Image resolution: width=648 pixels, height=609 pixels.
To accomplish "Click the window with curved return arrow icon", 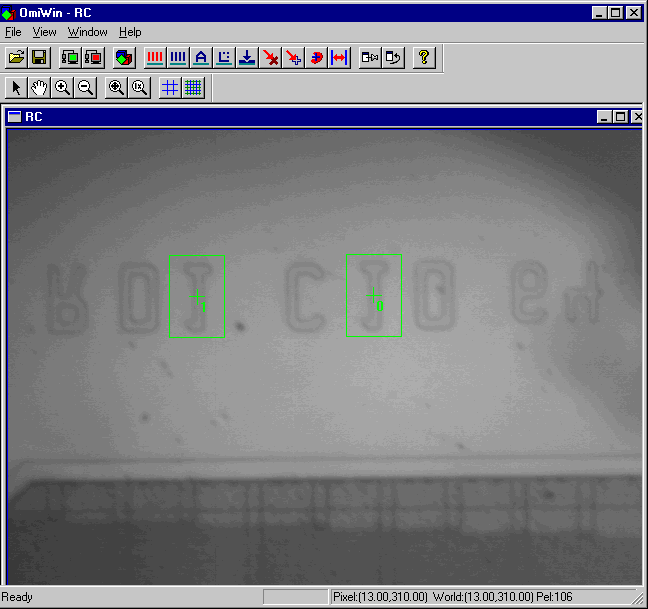I will point(393,57).
